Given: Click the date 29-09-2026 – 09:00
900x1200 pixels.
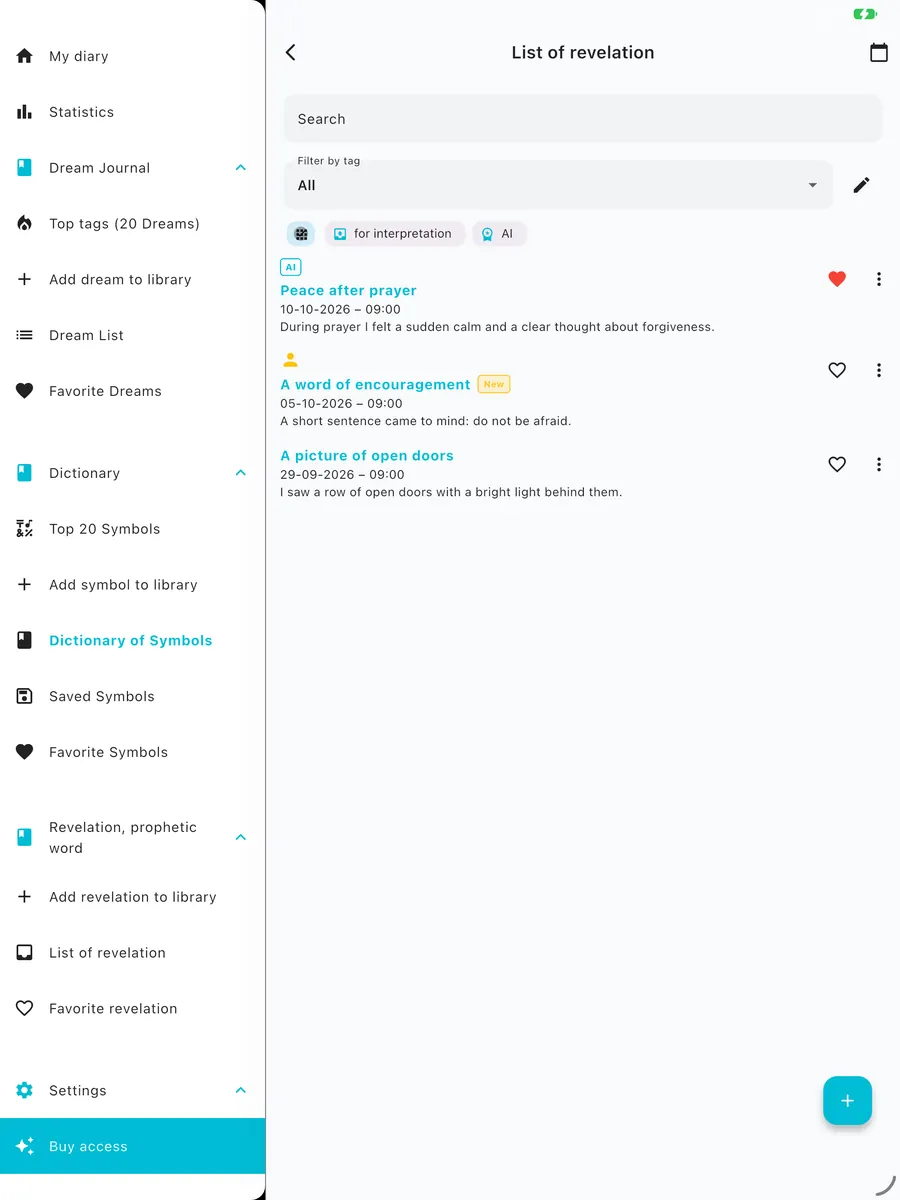Looking at the screenshot, I should pos(342,474).
